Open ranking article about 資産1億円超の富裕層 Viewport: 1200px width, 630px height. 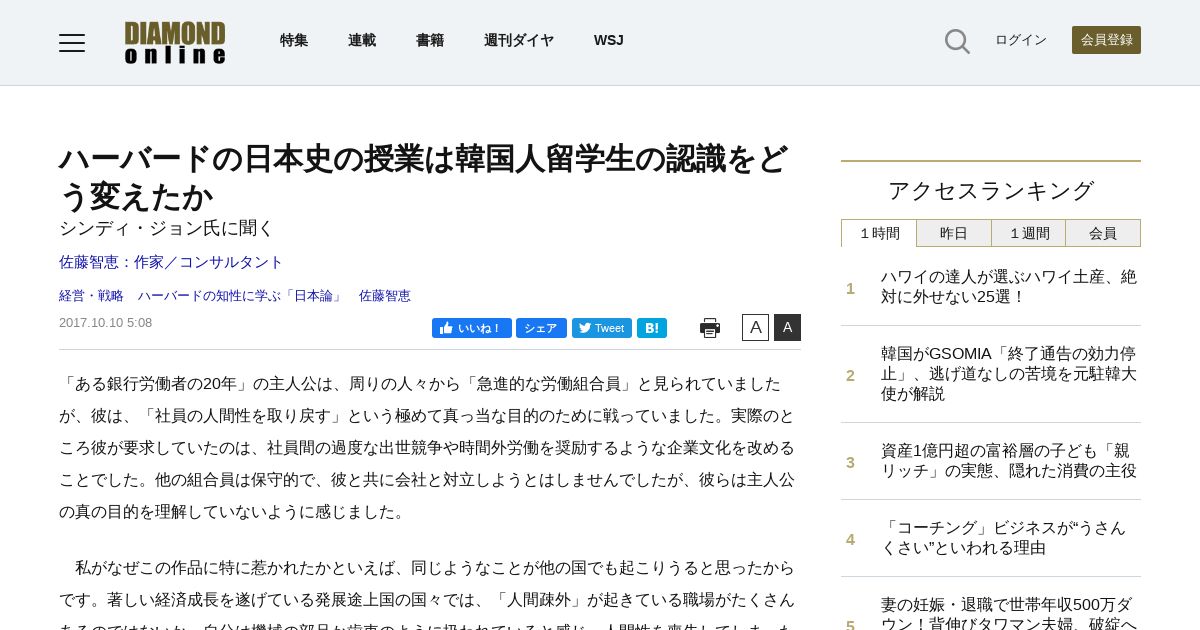click(x=1009, y=461)
